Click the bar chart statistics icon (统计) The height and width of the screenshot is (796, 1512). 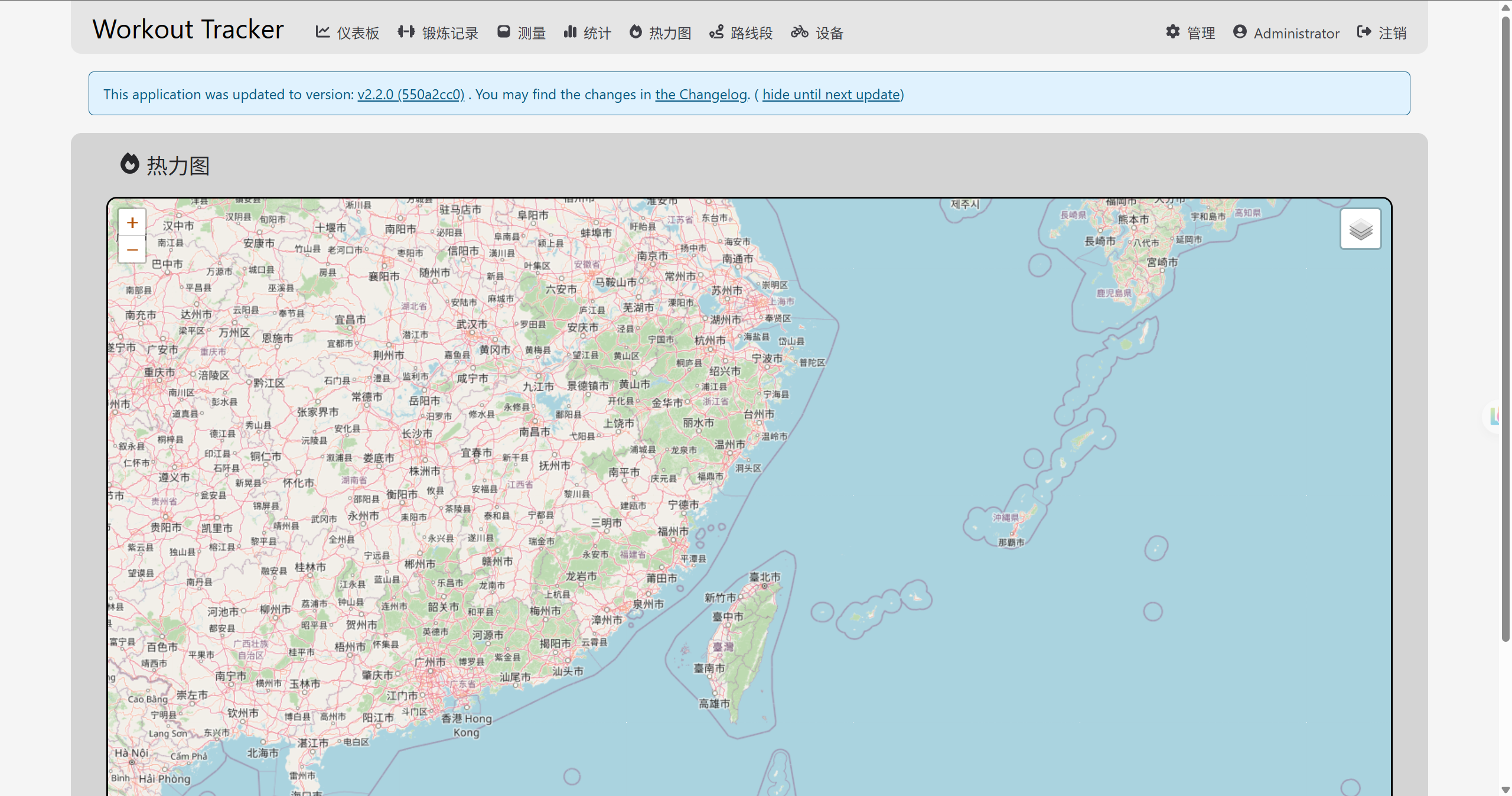click(570, 32)
